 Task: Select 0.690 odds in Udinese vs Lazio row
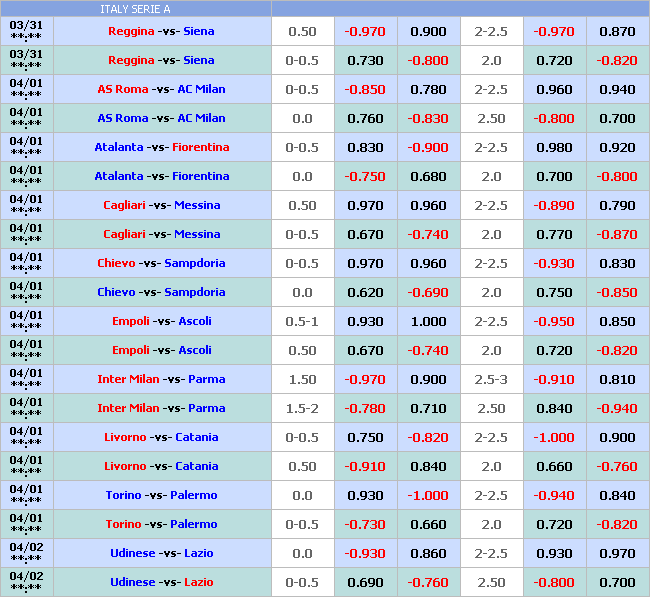[x=365, y=582]
